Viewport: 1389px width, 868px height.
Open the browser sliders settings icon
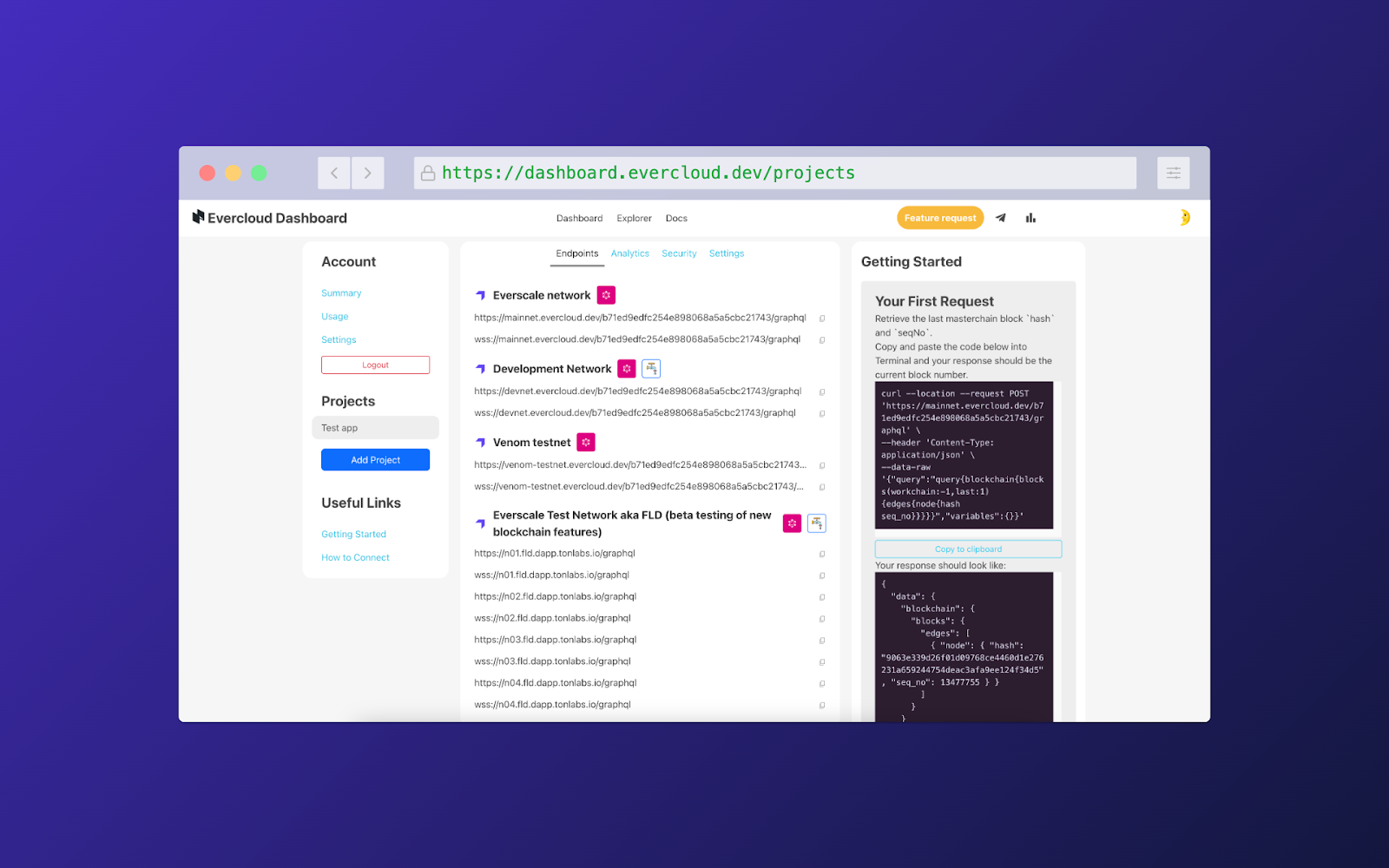click(x=1174, y=173)
